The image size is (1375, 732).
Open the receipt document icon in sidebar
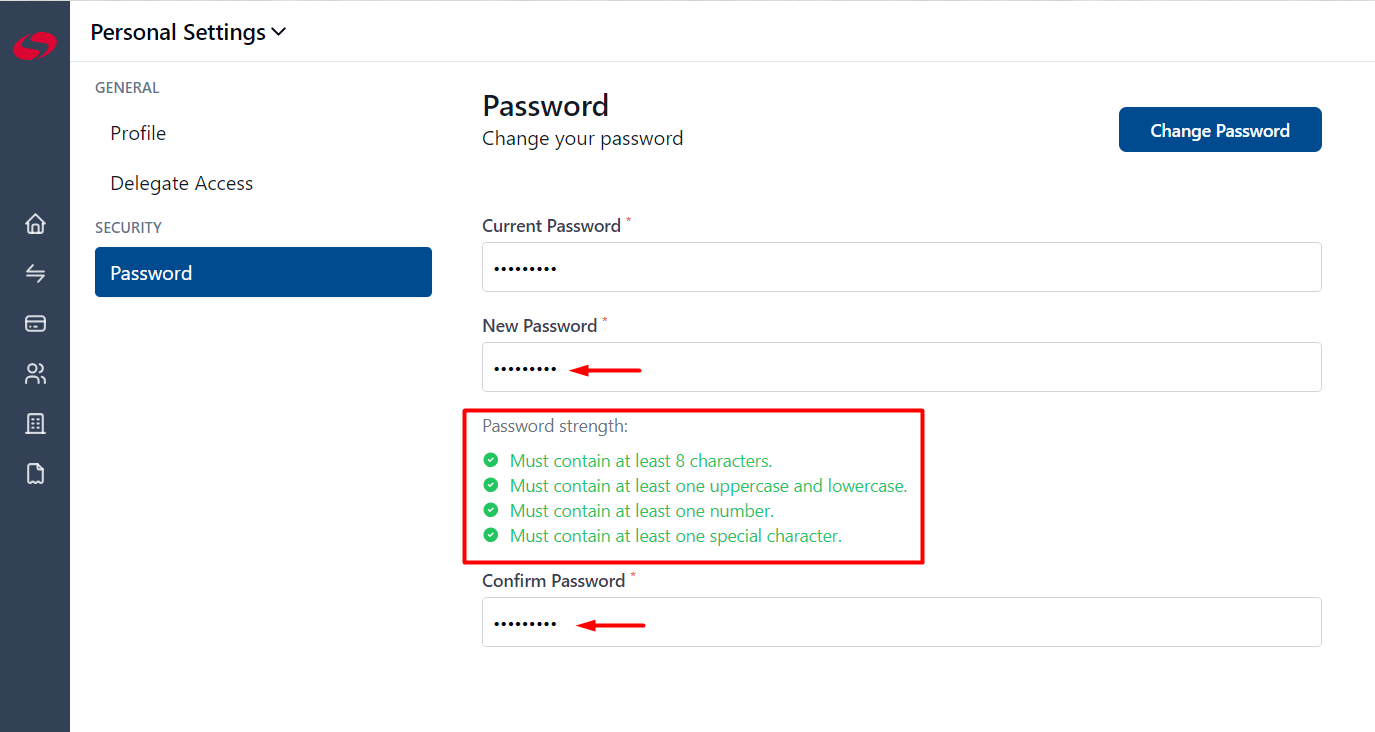[x=35, y=473]
